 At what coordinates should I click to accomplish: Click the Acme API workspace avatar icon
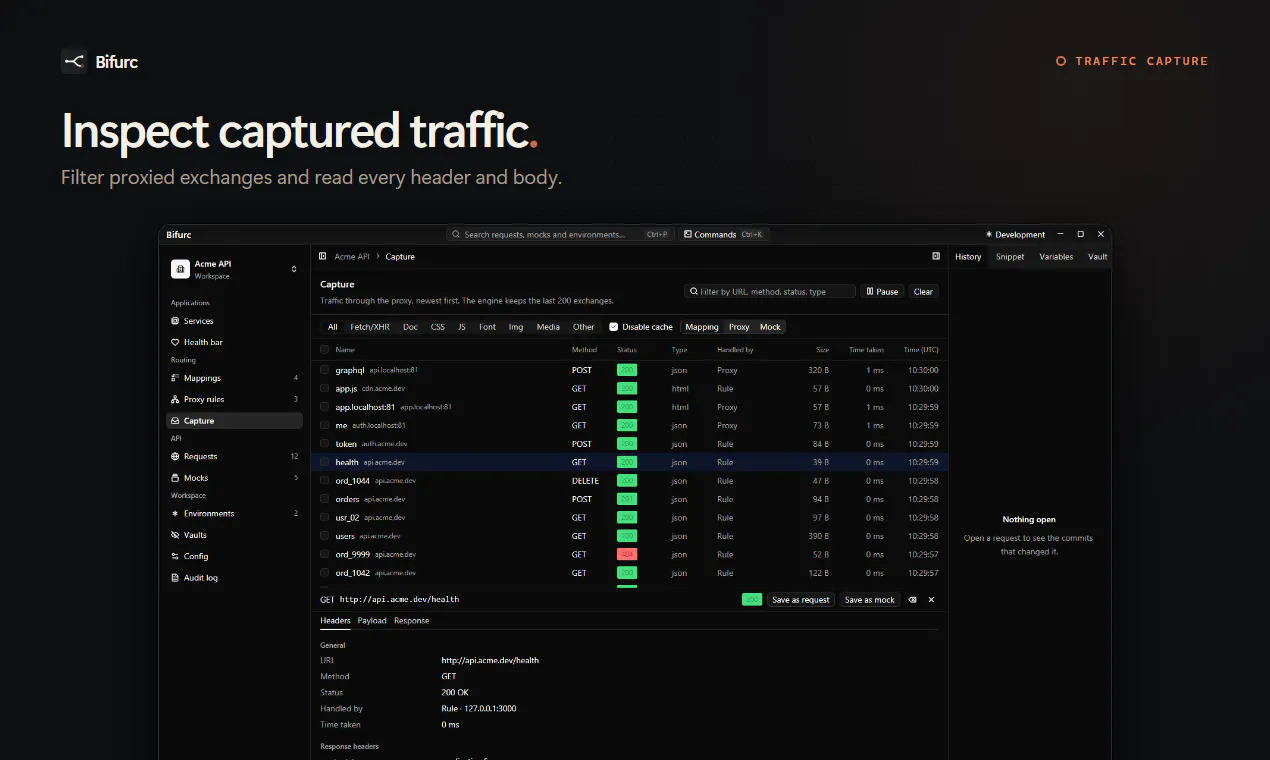point(180,269)
